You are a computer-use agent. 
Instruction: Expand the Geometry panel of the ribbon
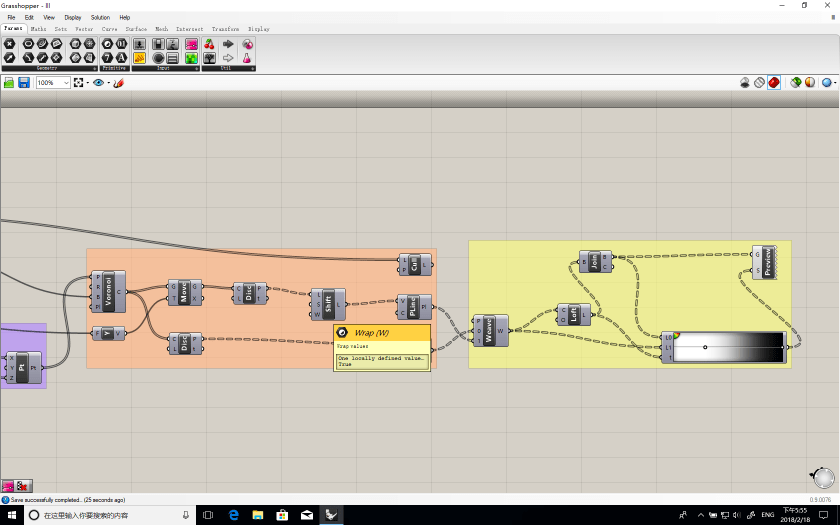click(x=95, y=68)
